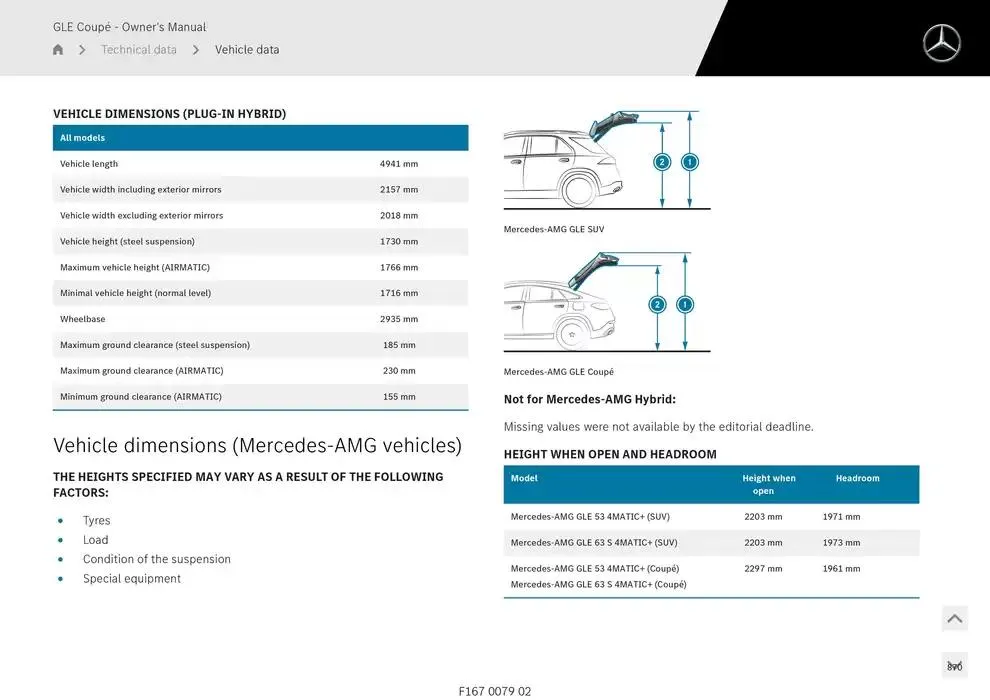Click the page number box at bottom right

954,666
